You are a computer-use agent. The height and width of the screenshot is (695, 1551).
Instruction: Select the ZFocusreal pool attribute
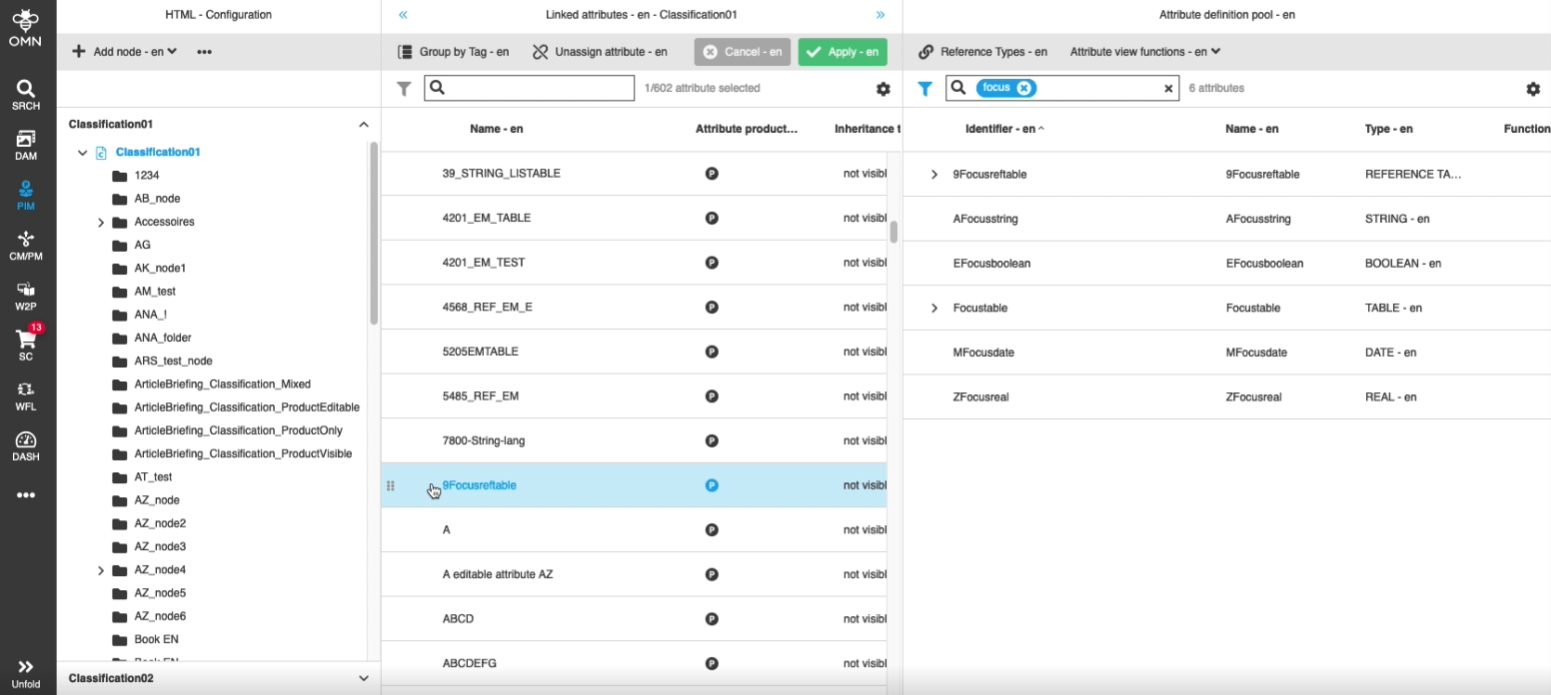[1226, 397]
